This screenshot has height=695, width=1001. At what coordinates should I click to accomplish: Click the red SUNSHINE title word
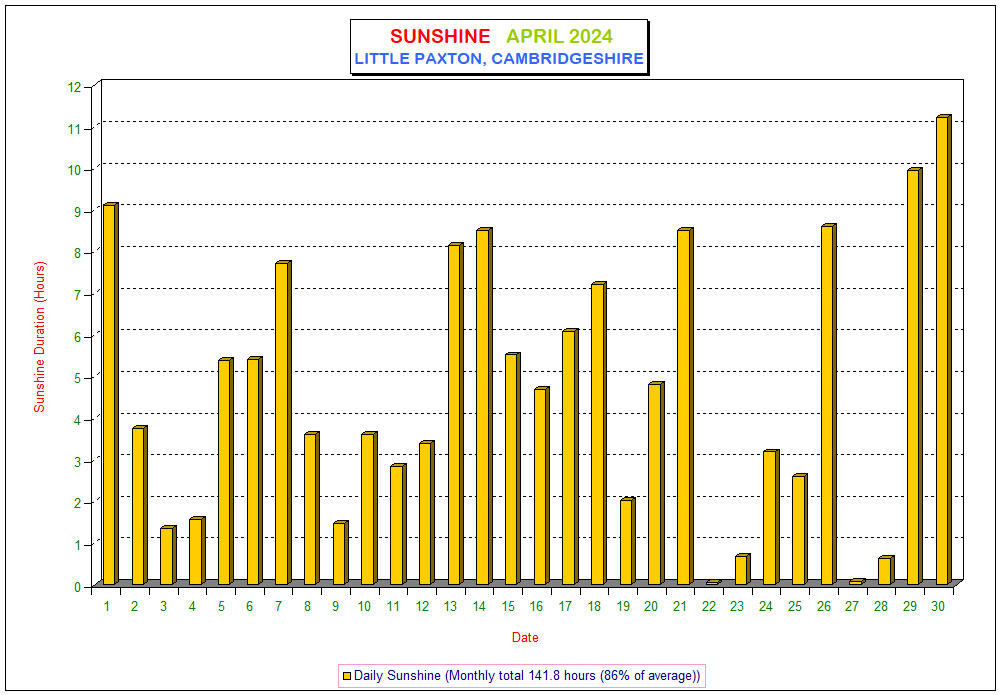440,36
